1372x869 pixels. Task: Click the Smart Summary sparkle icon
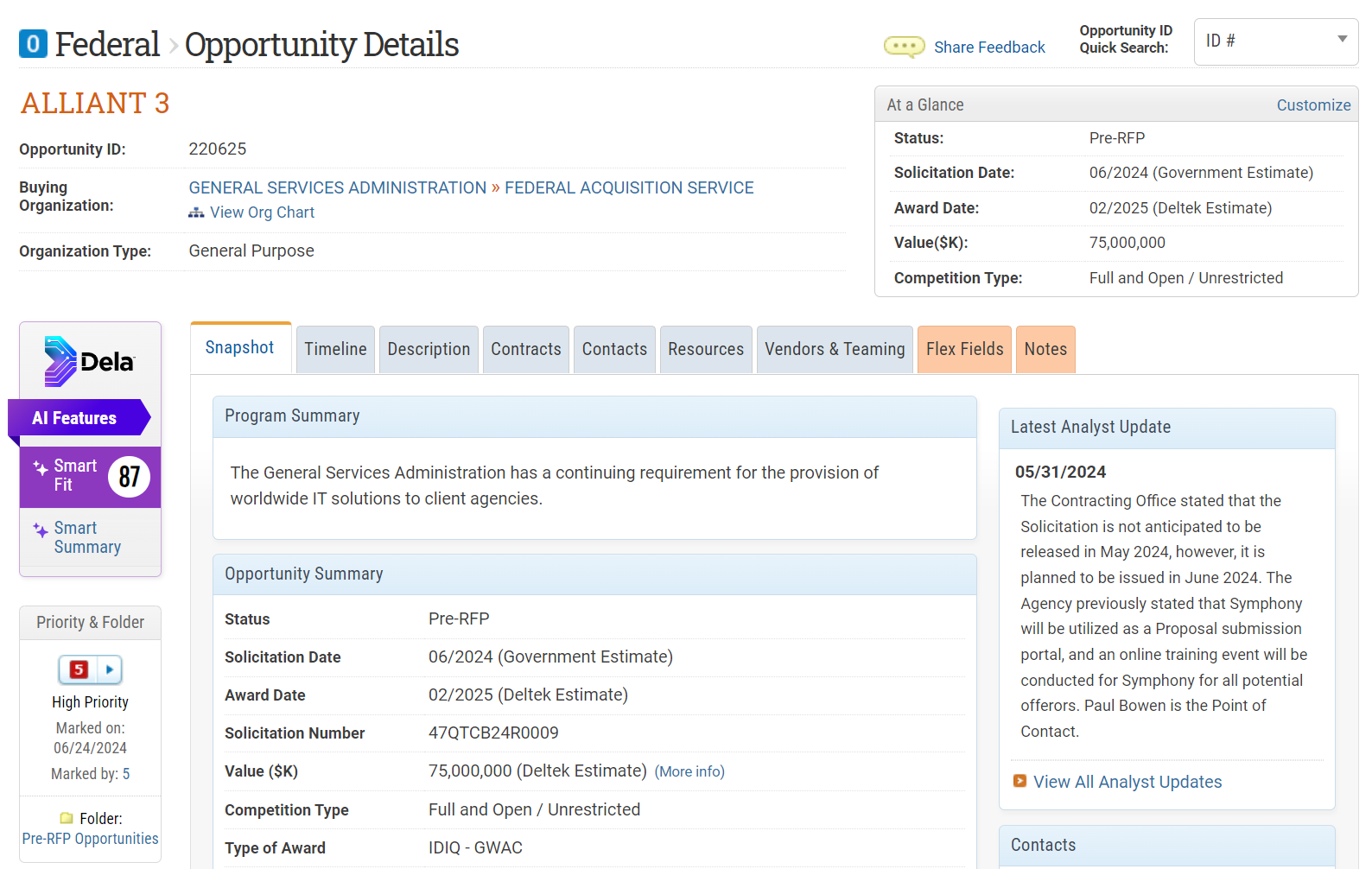[x=41, y=530]
